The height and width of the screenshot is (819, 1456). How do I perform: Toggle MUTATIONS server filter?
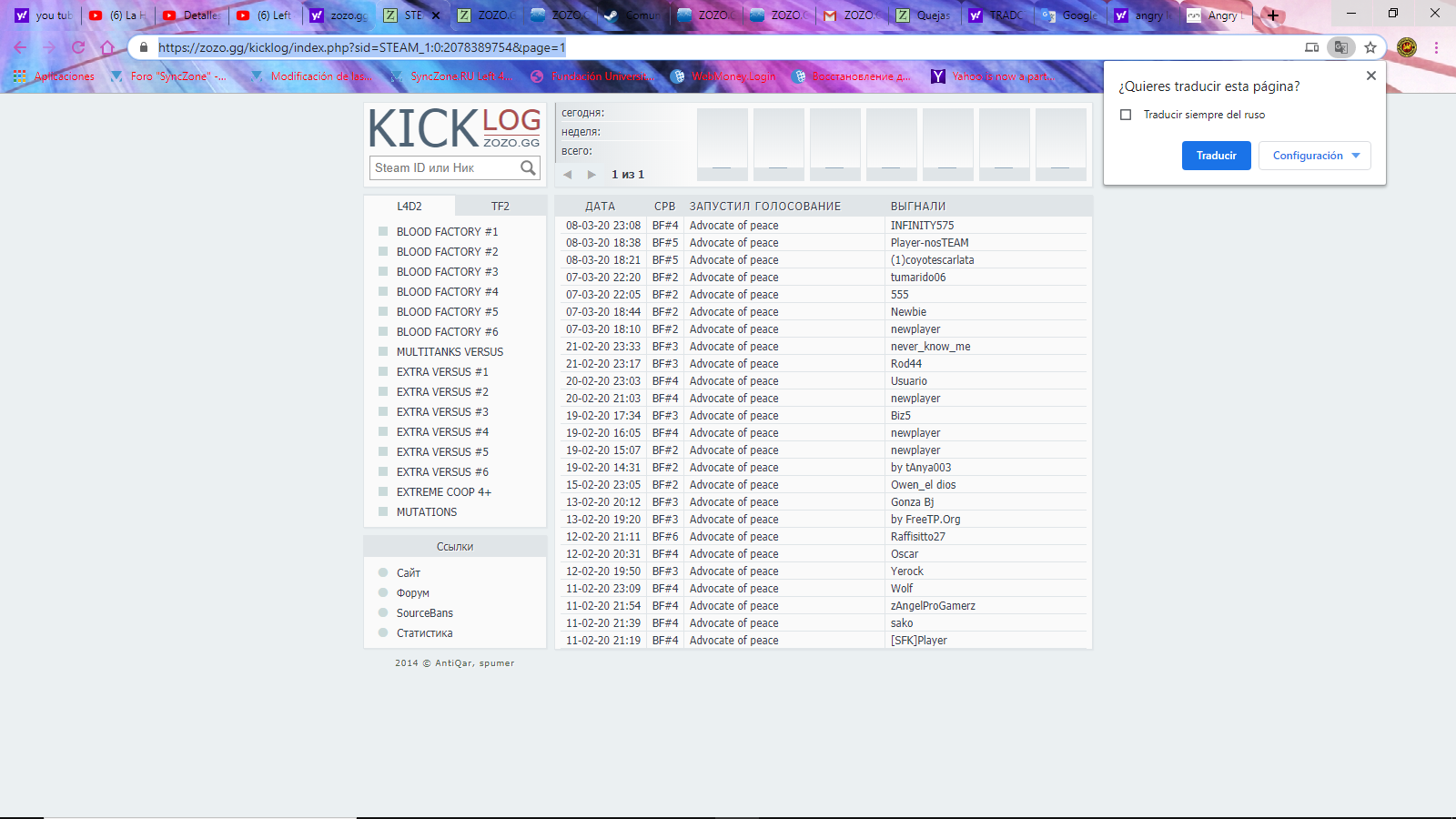383,511
